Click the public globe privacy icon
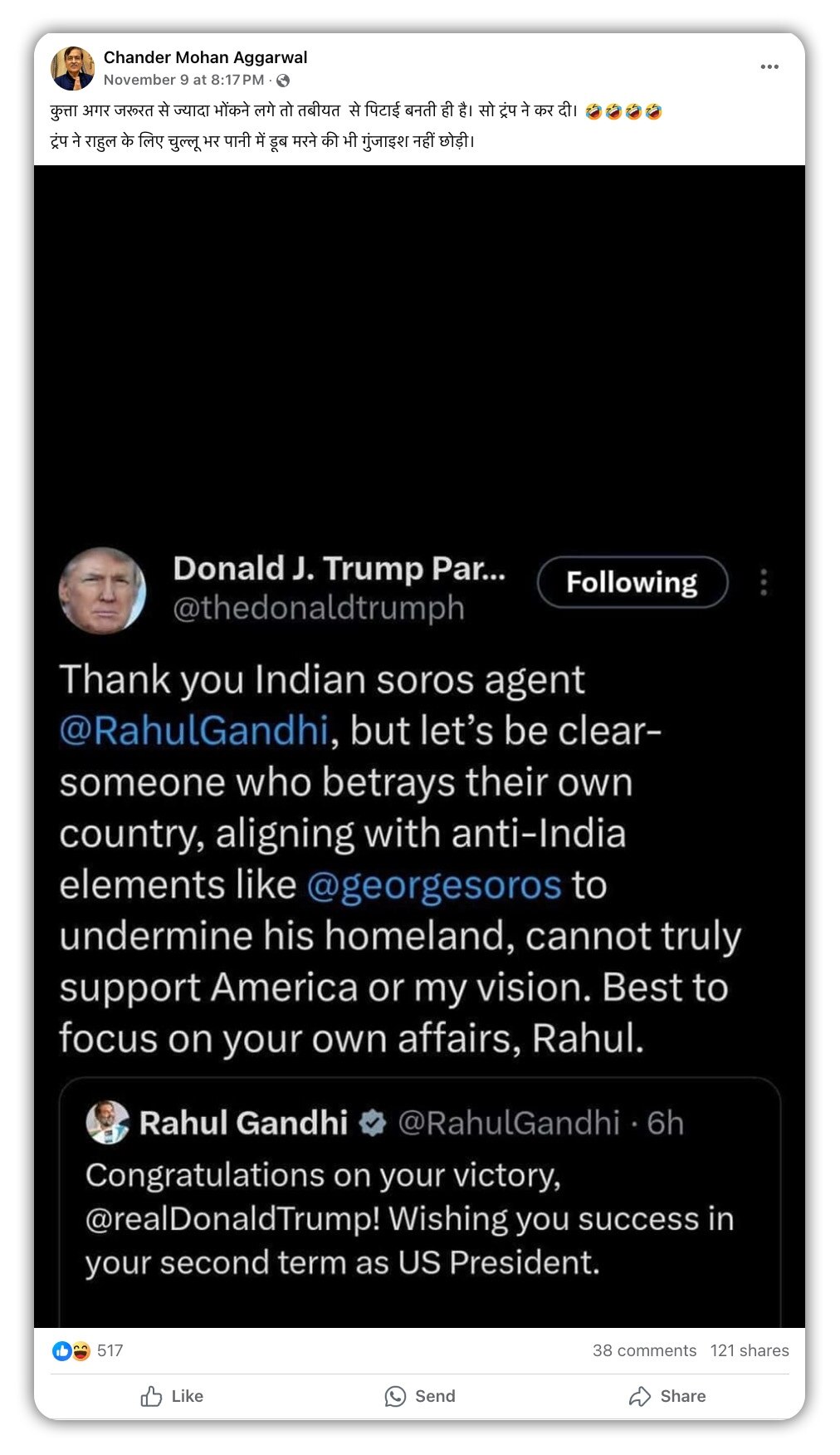Screen dimensions: 840x1455 (x=283, y=81)
